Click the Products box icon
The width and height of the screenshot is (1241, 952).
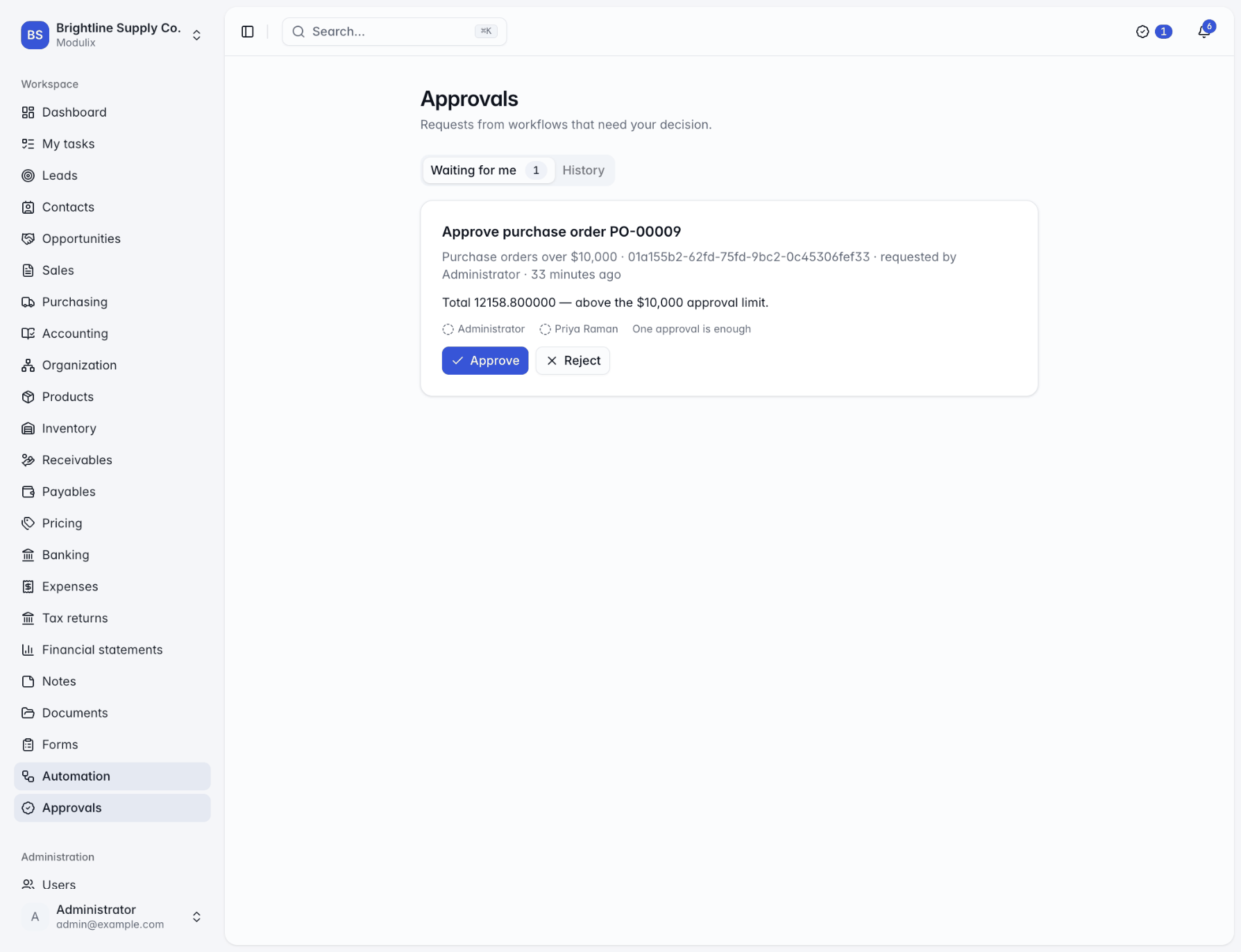pos(28,397)
